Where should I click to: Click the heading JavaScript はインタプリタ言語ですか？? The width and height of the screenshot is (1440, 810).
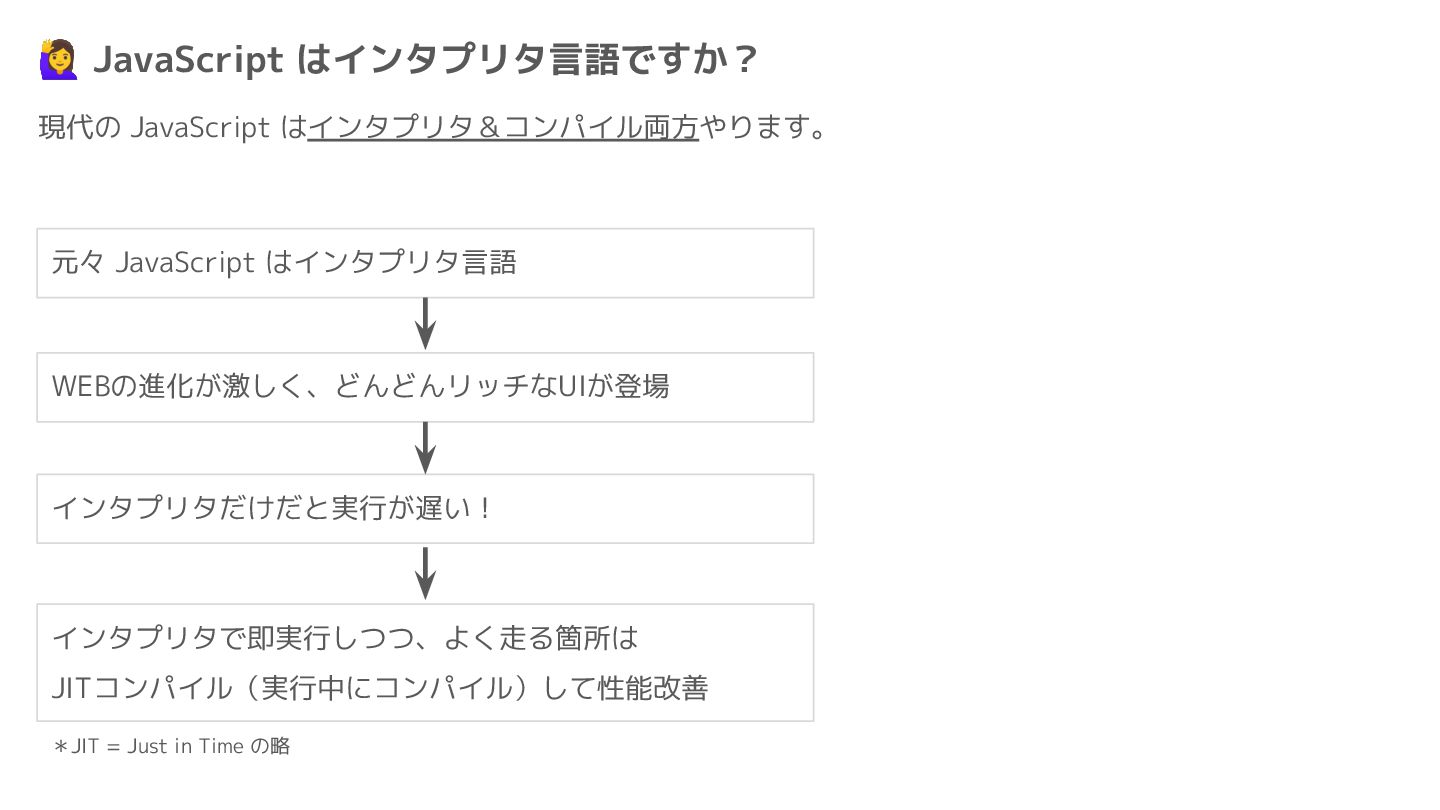tap(426, 60)
